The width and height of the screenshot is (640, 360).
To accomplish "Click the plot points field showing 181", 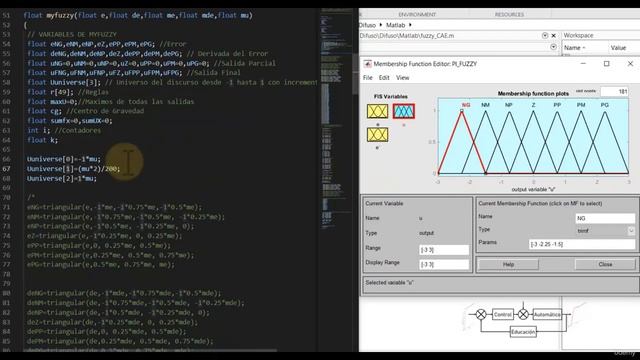I will 614,91.
